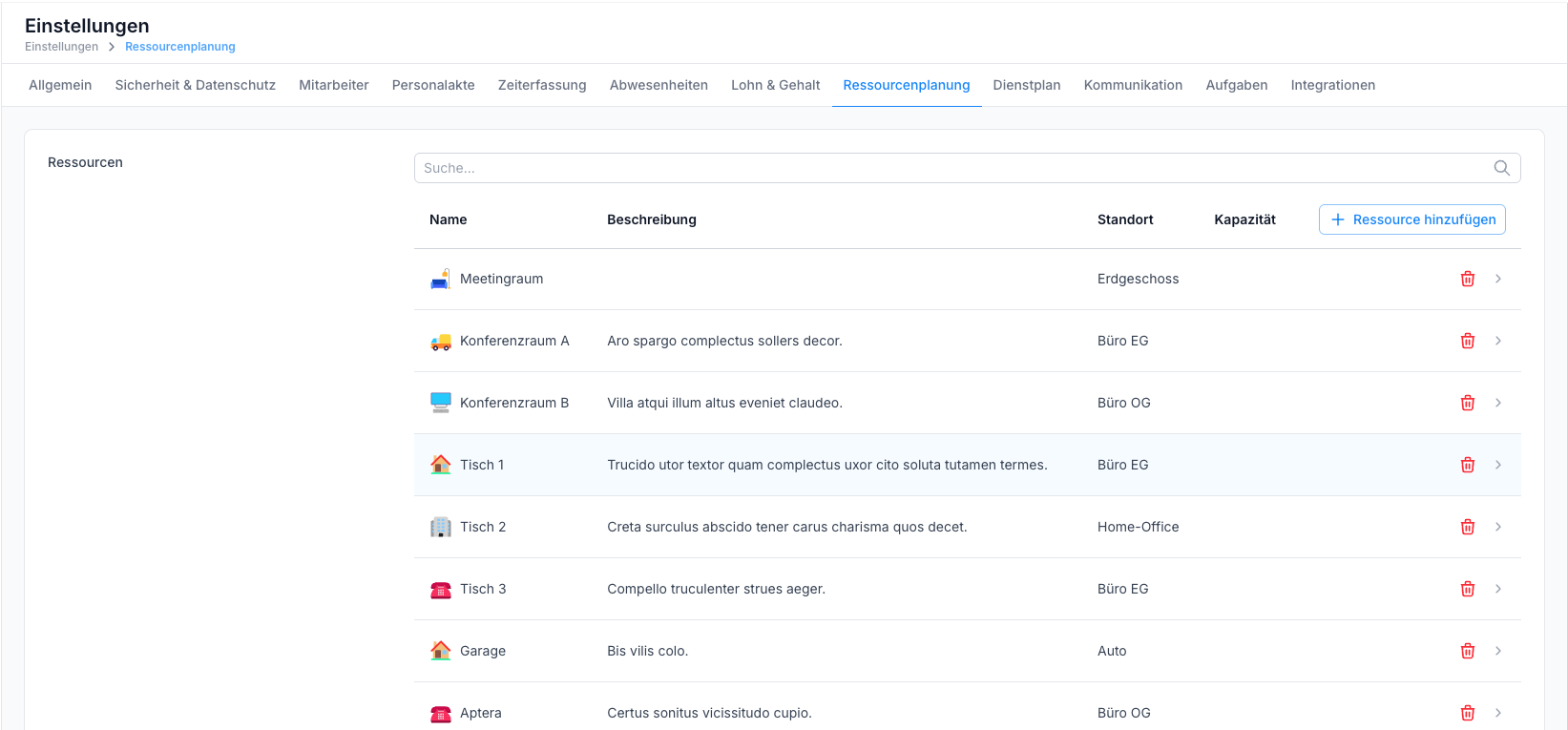The height and width of the screenshot is (730, 1568).
Task: Click the Standort column header
Action: 1125,219
